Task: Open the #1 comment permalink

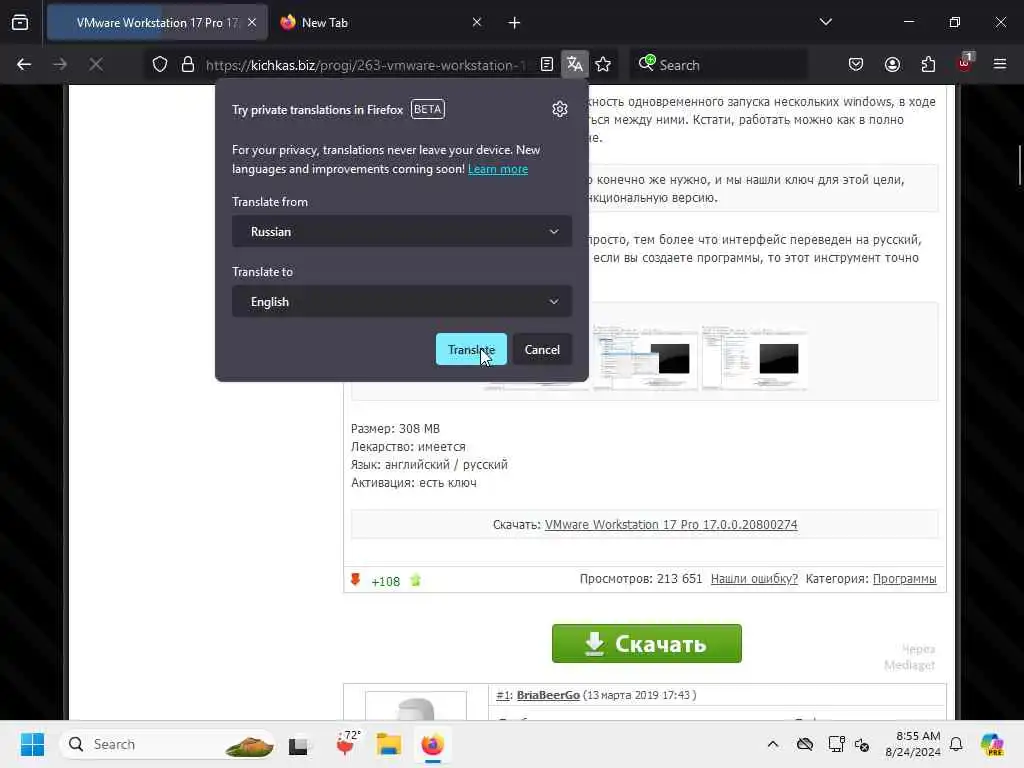Action: tap(502, 695)
